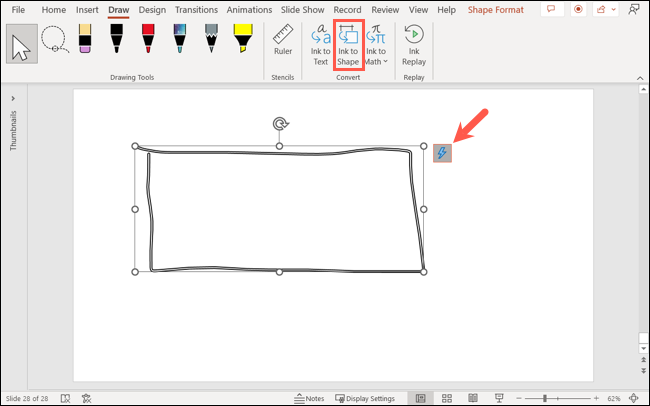Click the presenter profile icon
Screen dimensions: 650x406
tap(634, 9)
